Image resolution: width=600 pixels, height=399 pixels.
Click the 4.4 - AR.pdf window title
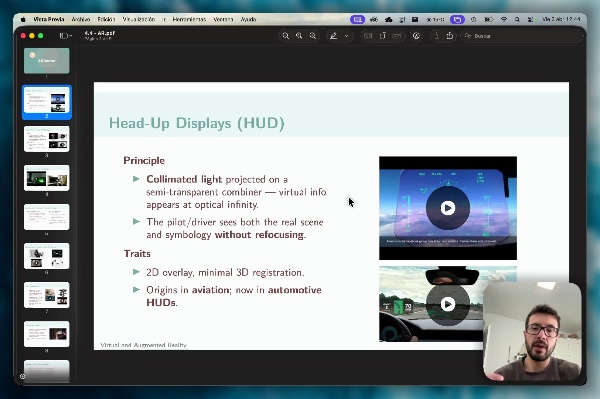click(99, 33)
